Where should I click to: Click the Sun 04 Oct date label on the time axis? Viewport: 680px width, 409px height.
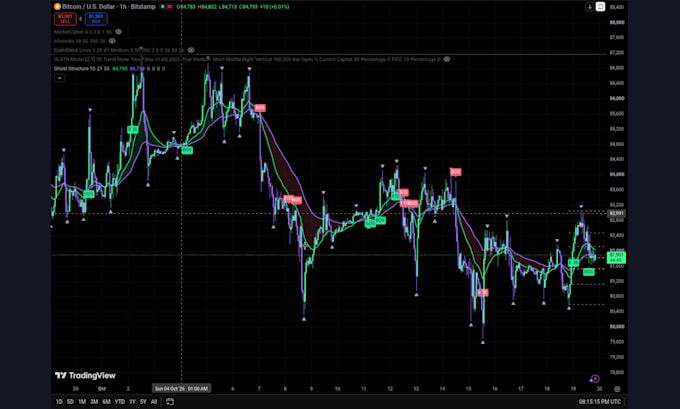click(181, 389)
